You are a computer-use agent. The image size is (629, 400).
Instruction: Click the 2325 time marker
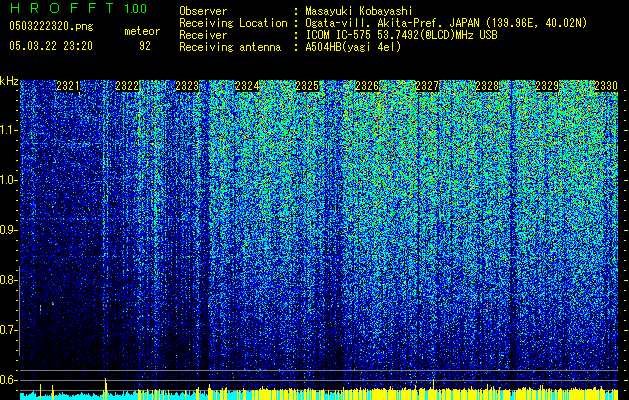coord(307,86)
